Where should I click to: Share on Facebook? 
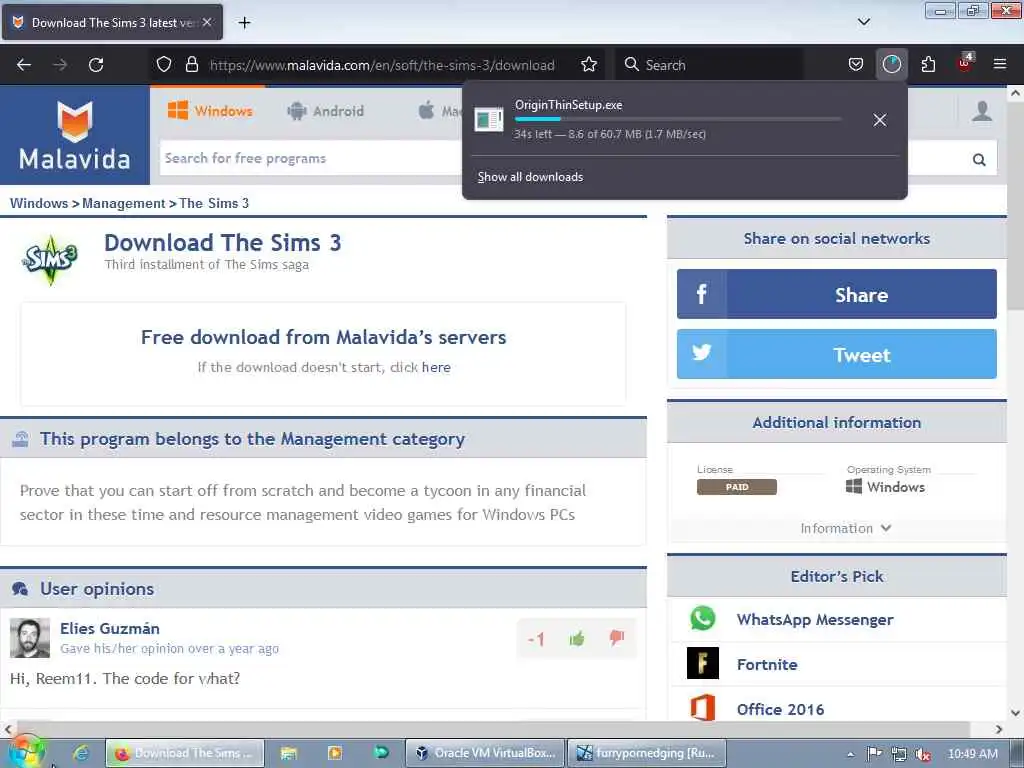(x=837, y=294)
